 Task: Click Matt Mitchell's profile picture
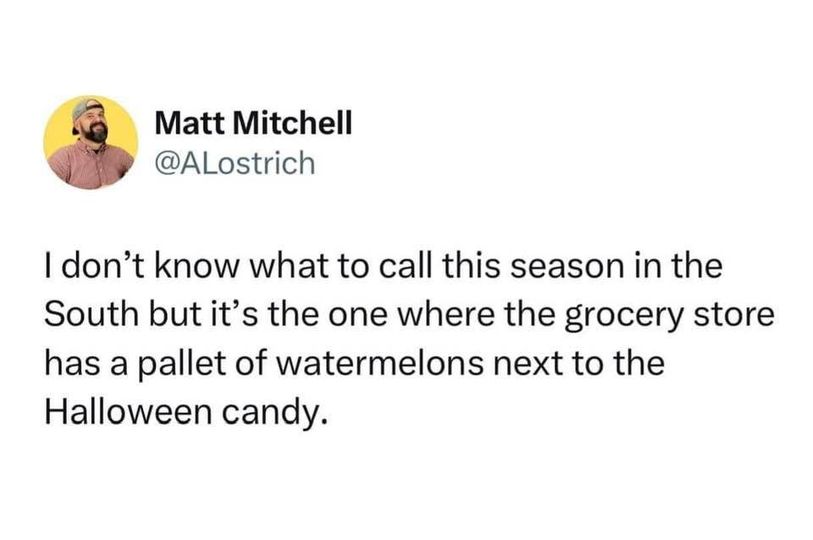tap(91, 143)
